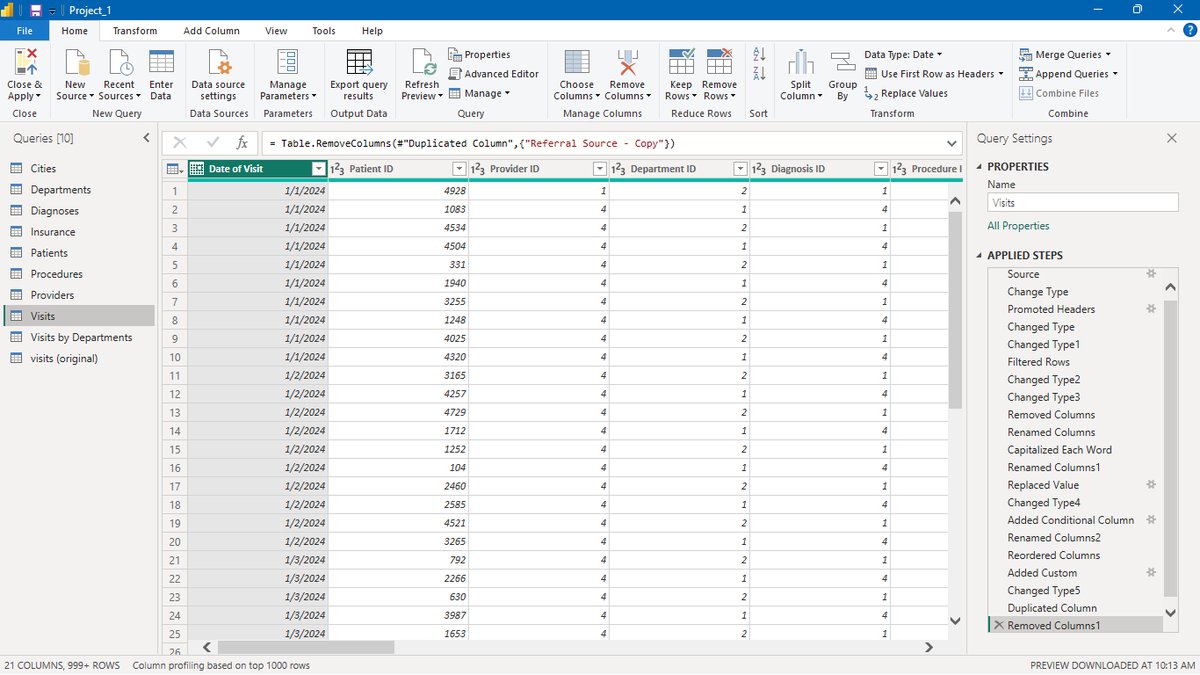1200x675 pixels.
Task: Open the Manage query dropdown
Action: click(479, 93)
